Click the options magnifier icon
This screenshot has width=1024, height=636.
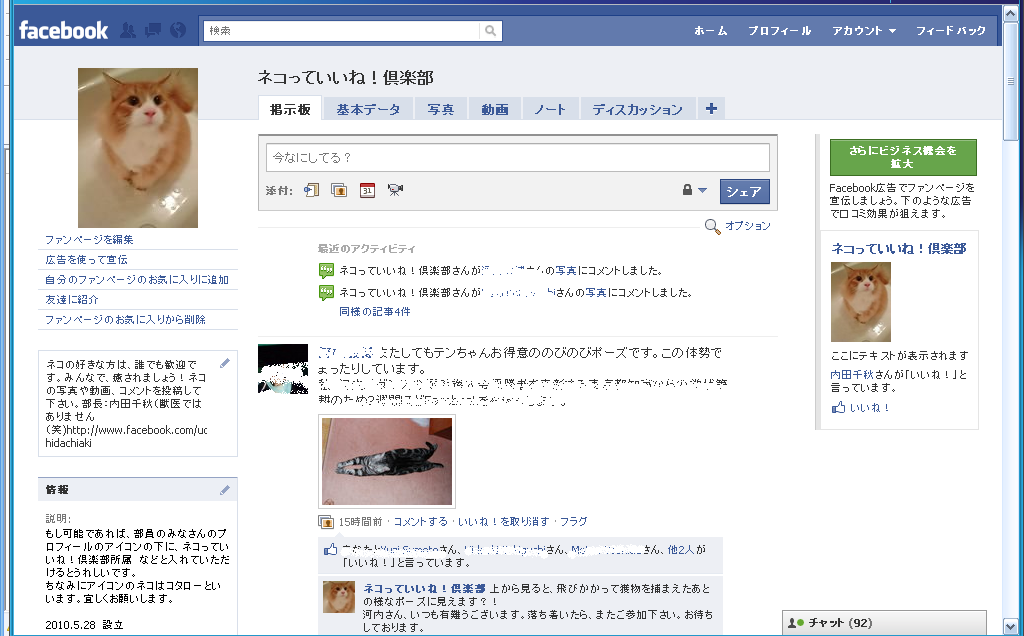click(712, 226)
